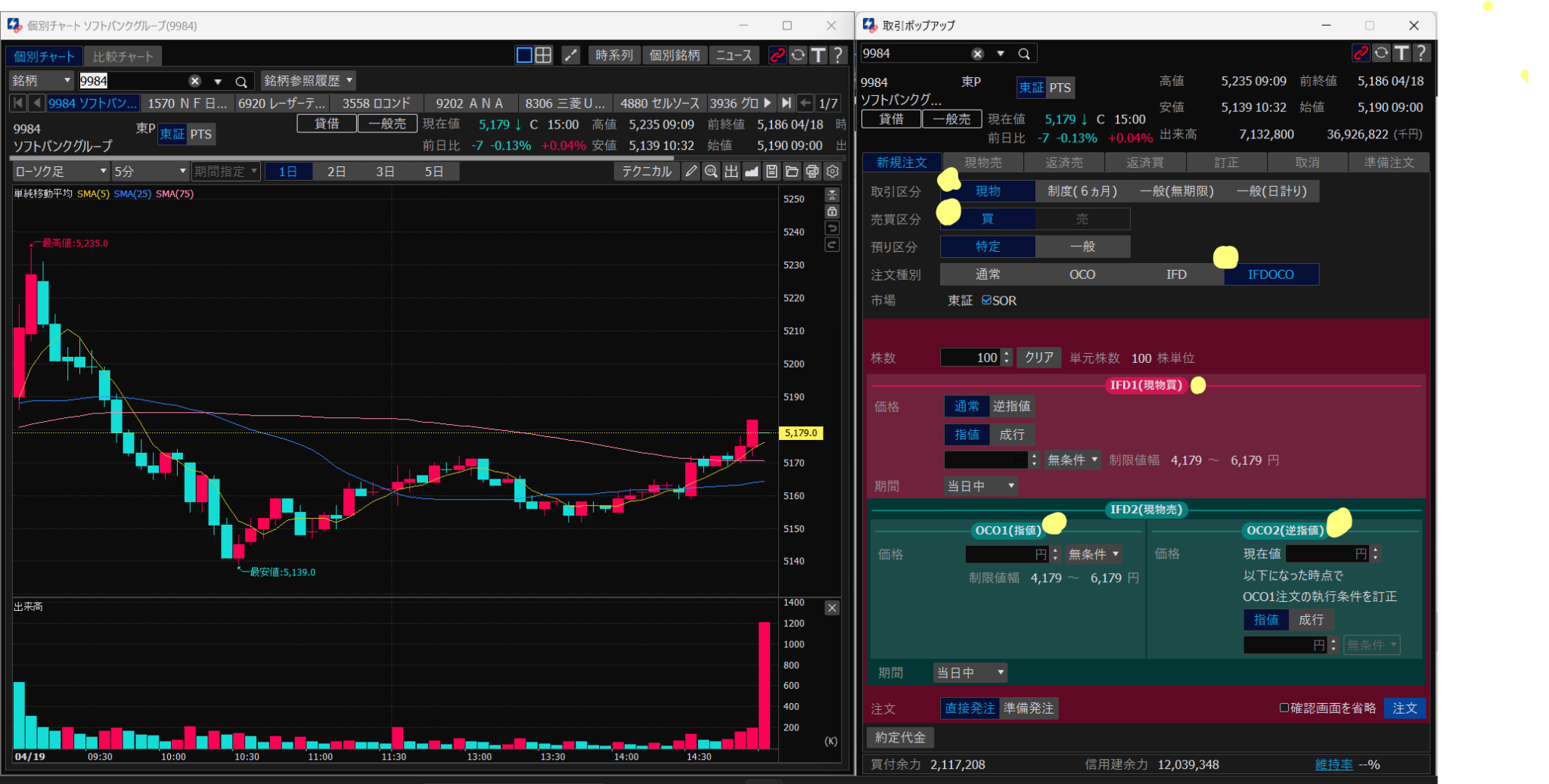This screenshot has height=784, width=1549.
Task: Select 売 in the 売買区分 row
Action: 1082,218
